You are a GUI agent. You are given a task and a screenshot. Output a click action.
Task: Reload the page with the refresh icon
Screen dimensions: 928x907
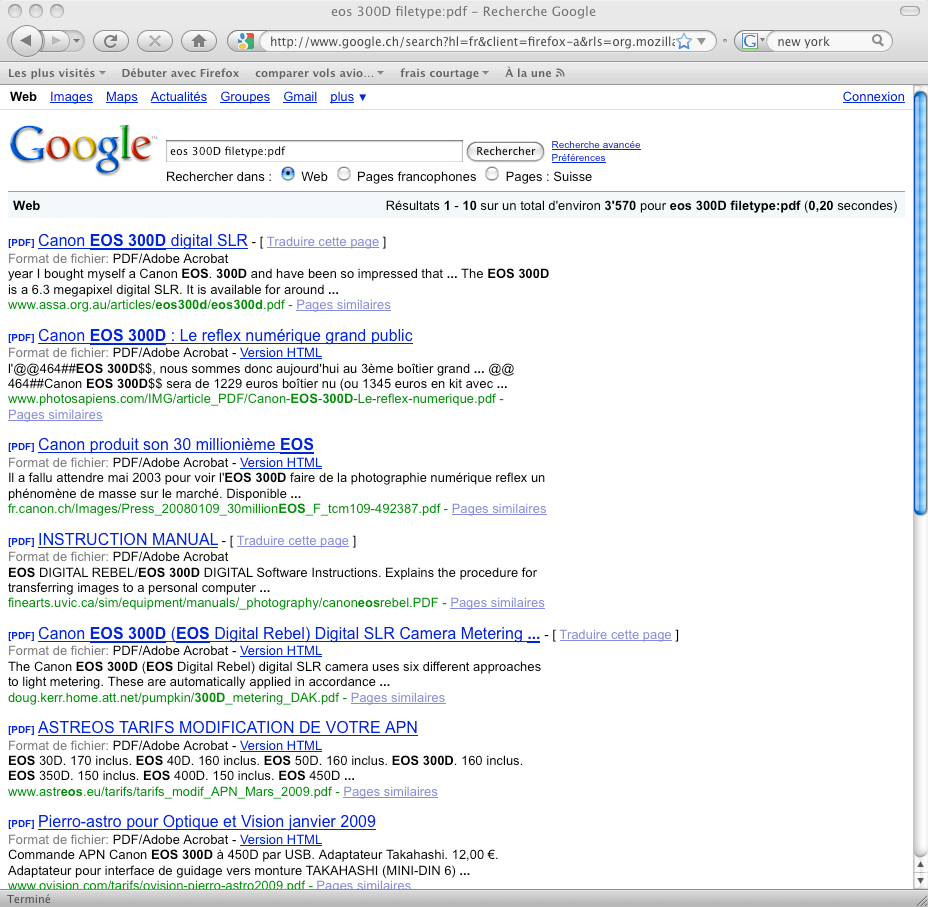tap(111, 41)
